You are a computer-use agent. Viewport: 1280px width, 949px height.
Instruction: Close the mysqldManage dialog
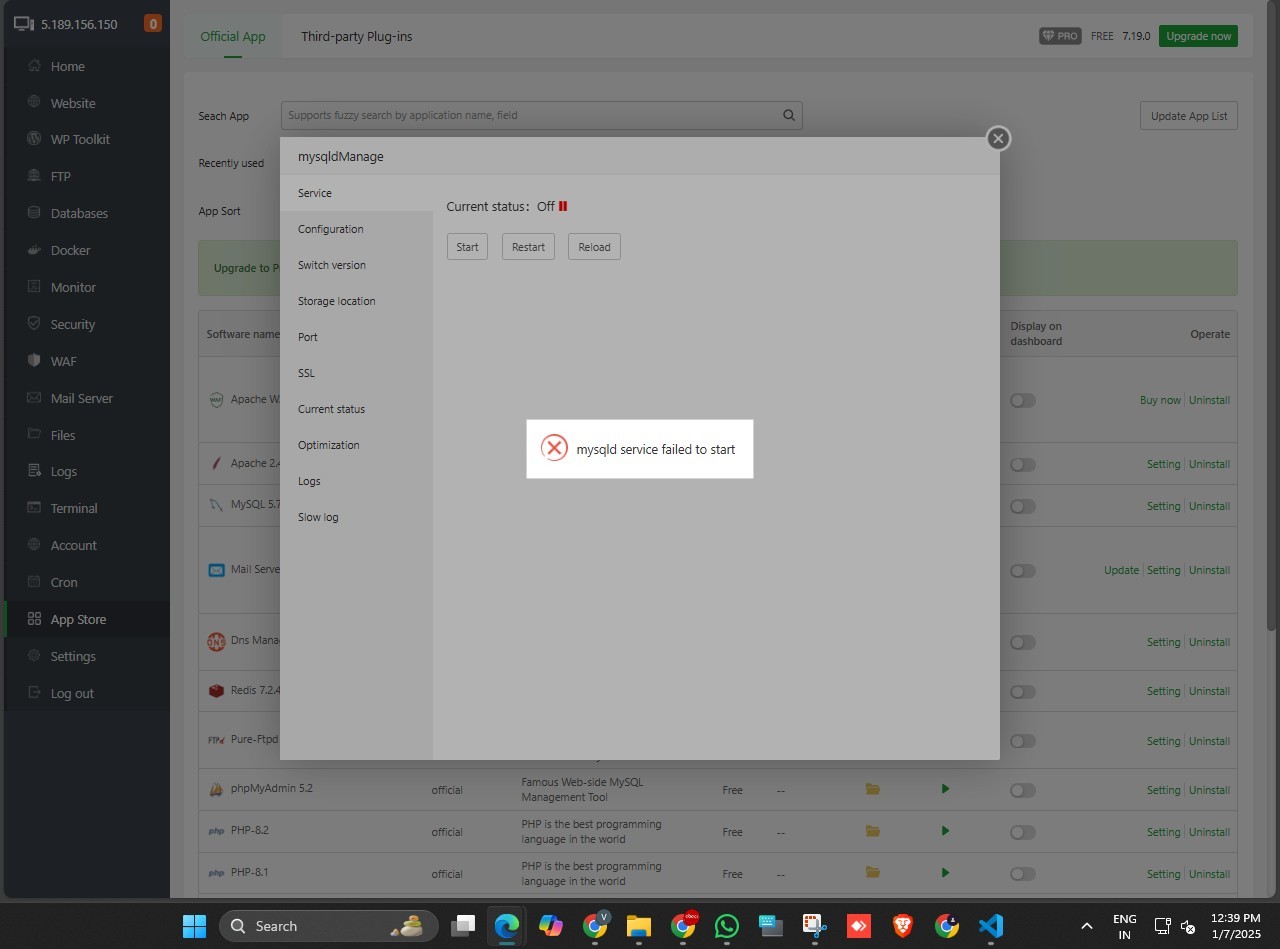[998, 139]
